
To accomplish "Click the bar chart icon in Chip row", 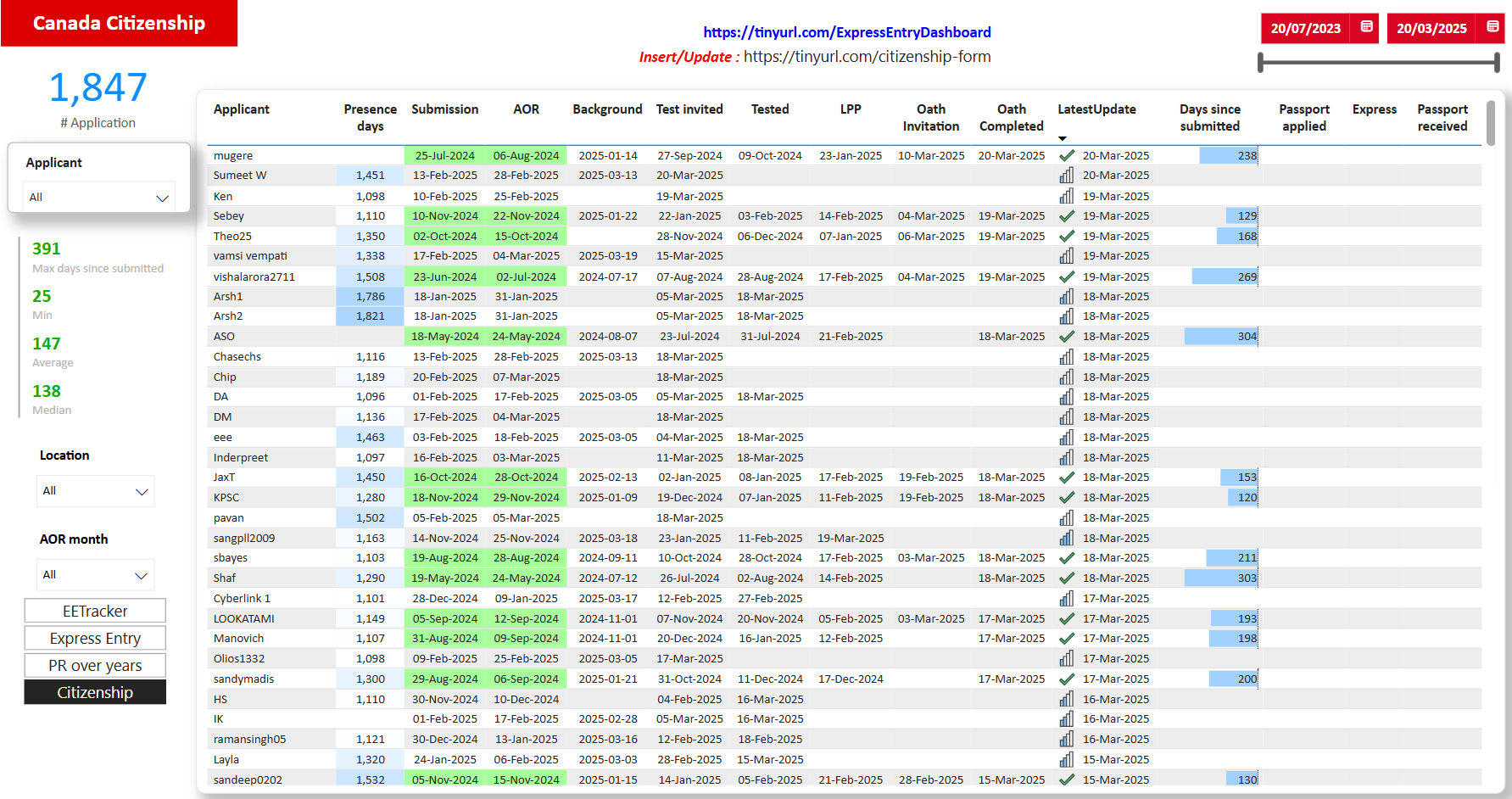I will 1067,377.
